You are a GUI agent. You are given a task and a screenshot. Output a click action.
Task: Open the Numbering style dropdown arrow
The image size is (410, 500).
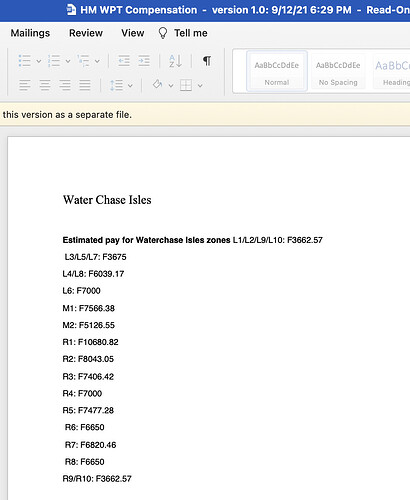[x=68, y=61]
